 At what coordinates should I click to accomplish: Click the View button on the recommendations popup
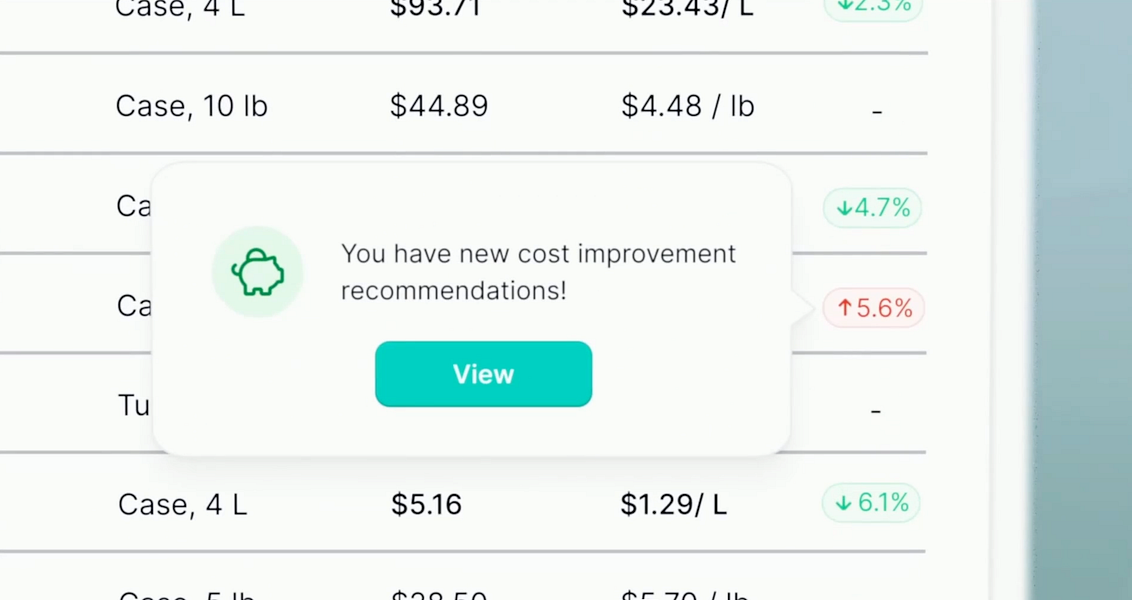click(x=483, y=374)
